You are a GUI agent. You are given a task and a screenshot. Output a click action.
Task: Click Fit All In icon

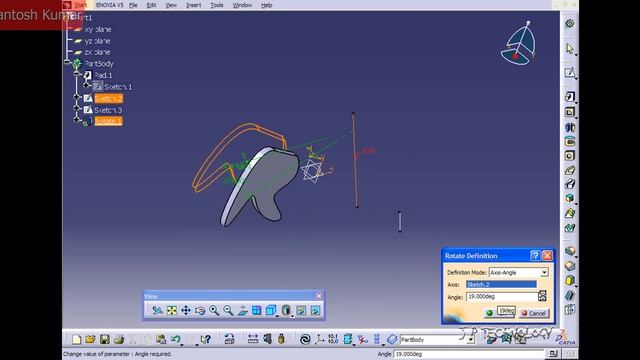coord(171,311)
